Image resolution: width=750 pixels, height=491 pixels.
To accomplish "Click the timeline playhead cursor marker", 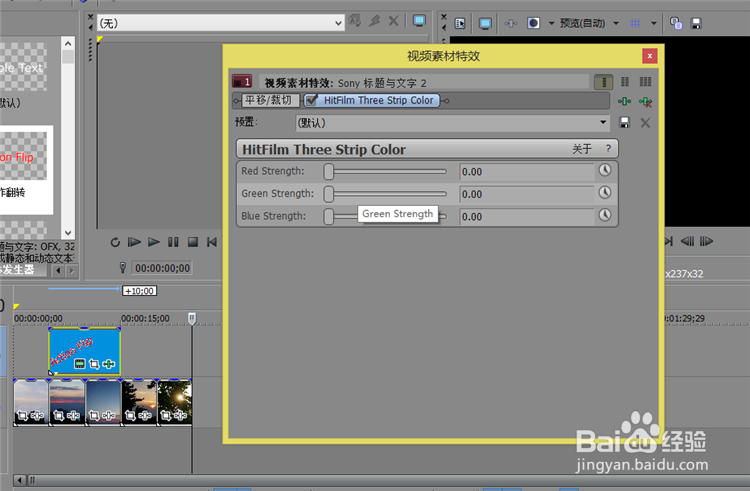I will click(192, 318).
